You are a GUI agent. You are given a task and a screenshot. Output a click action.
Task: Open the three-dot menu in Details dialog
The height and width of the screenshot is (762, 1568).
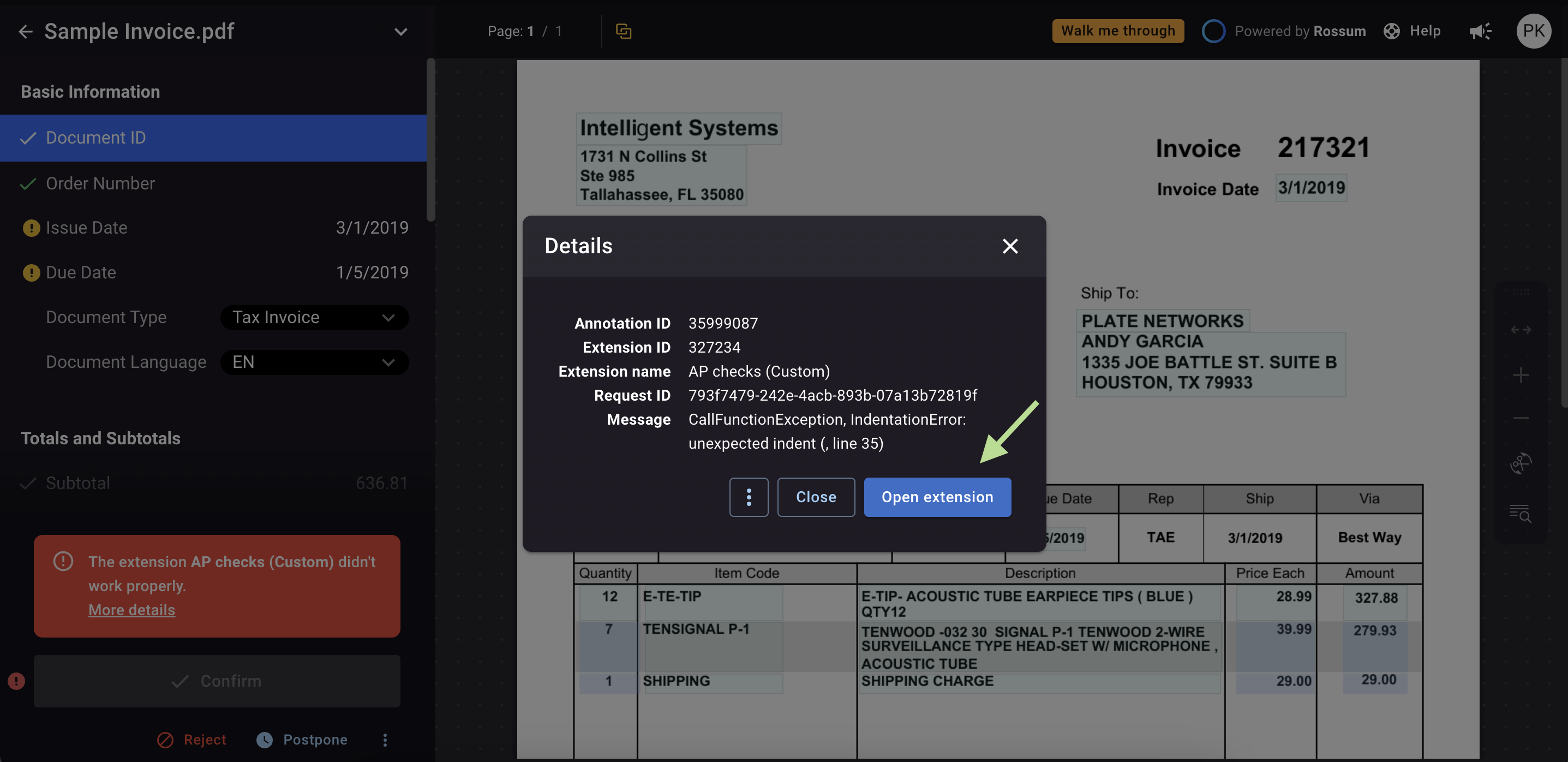pyautogui.click(x=749, y=497)
